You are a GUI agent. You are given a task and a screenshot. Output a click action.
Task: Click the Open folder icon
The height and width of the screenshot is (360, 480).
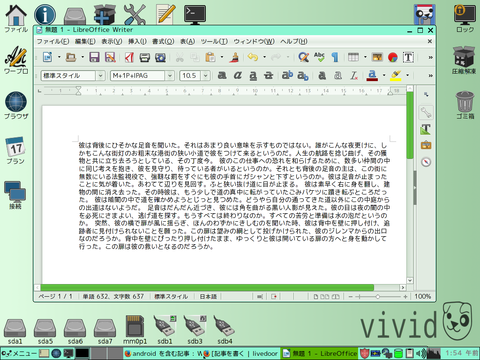tap(71, 57)
